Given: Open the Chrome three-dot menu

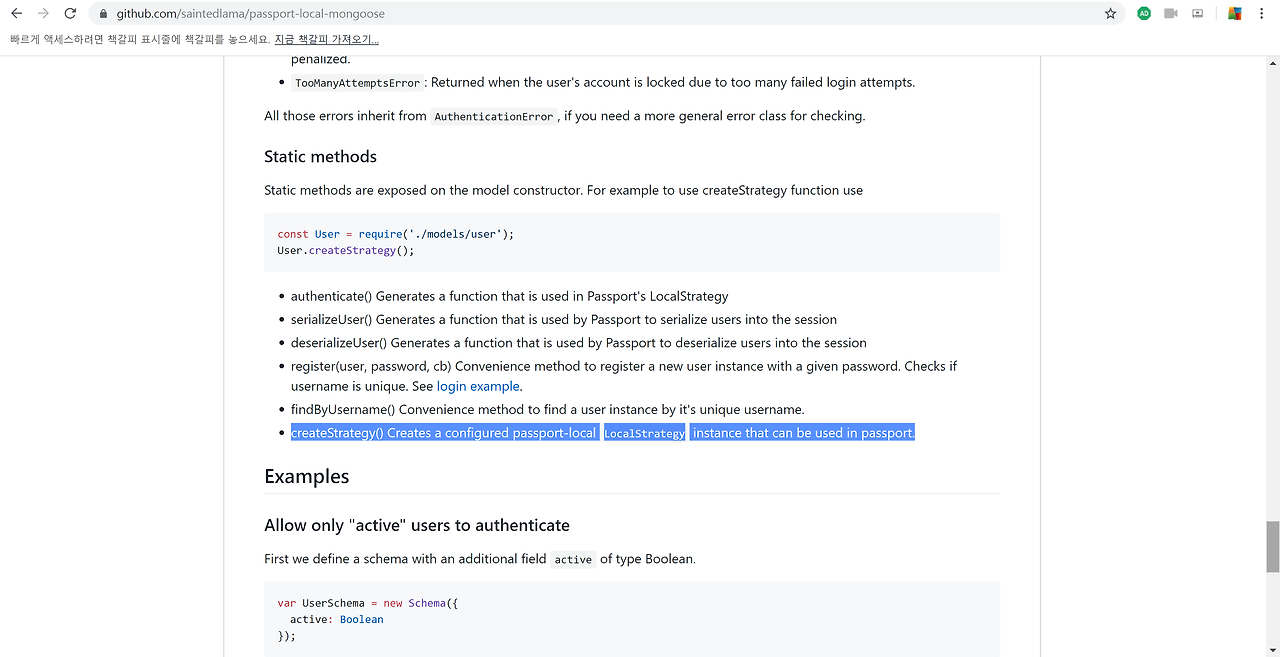Looking at the screenshot, I should pos(1262,14).
